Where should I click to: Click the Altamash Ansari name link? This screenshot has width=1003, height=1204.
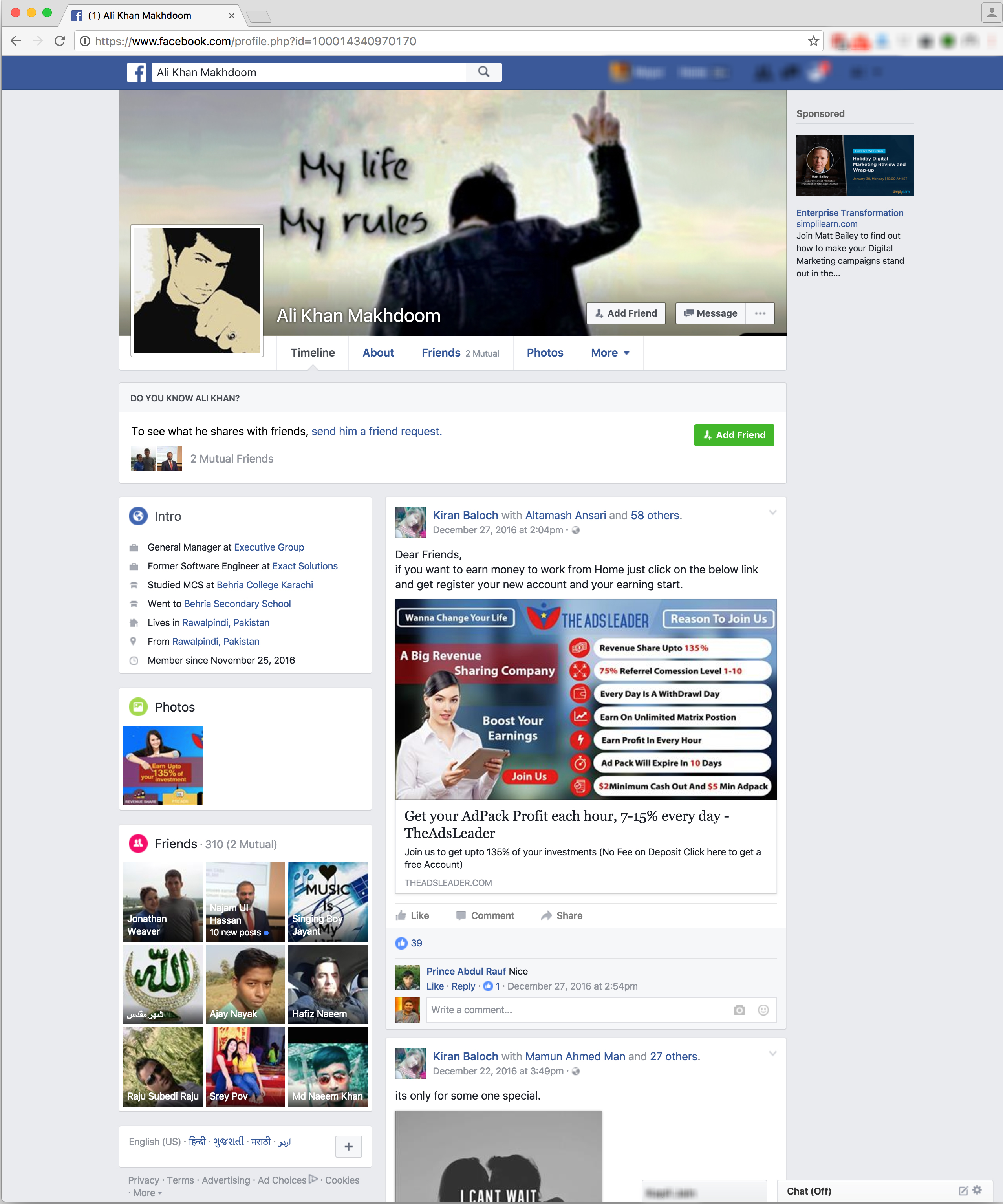tap(566, 516)
